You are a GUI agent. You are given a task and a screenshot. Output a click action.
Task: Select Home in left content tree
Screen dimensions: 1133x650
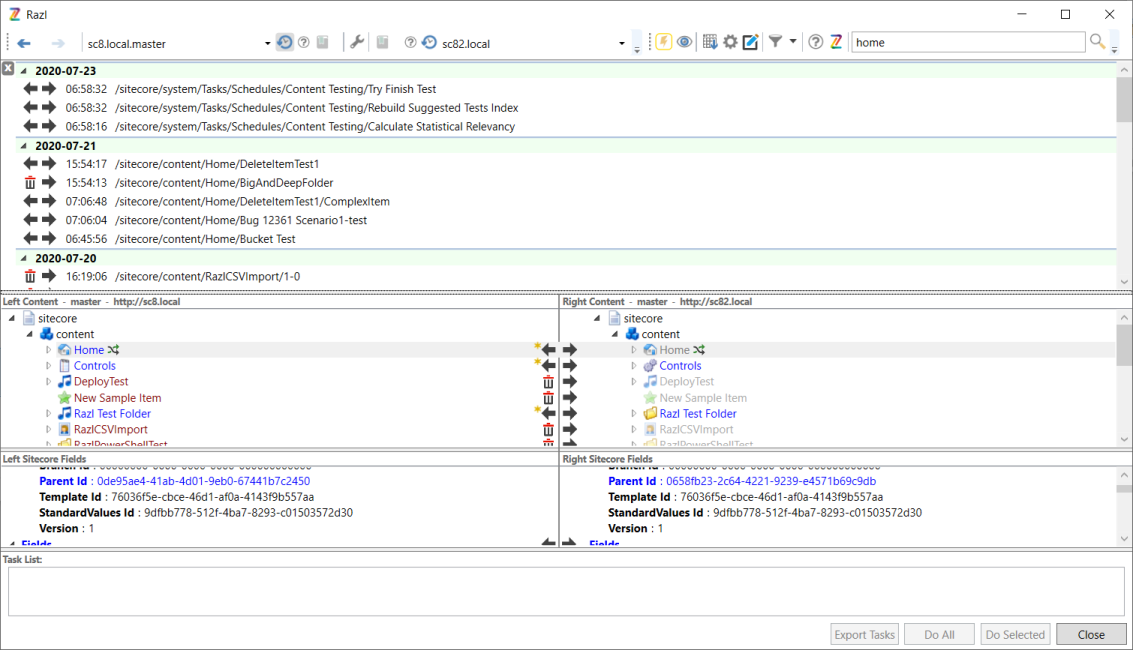(89, 350)
